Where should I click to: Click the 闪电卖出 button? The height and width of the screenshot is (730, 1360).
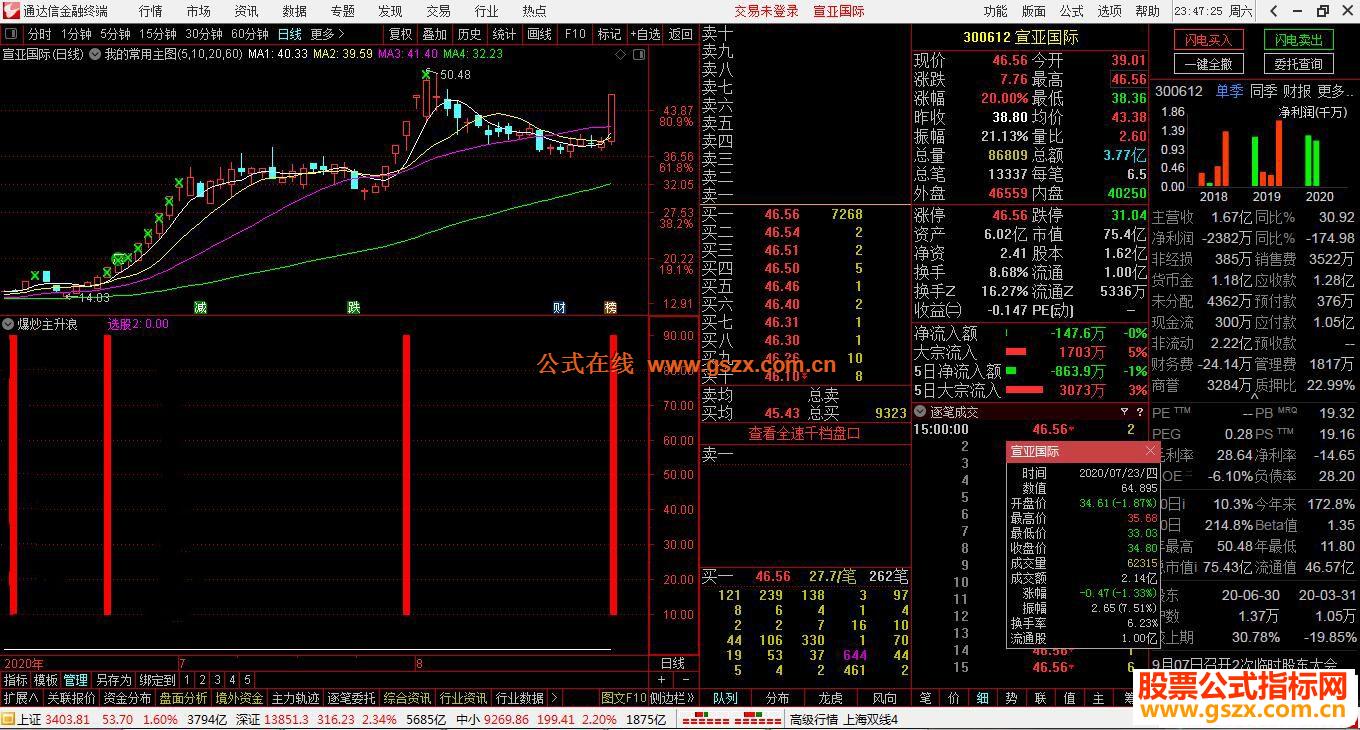tap(1298, 40)
